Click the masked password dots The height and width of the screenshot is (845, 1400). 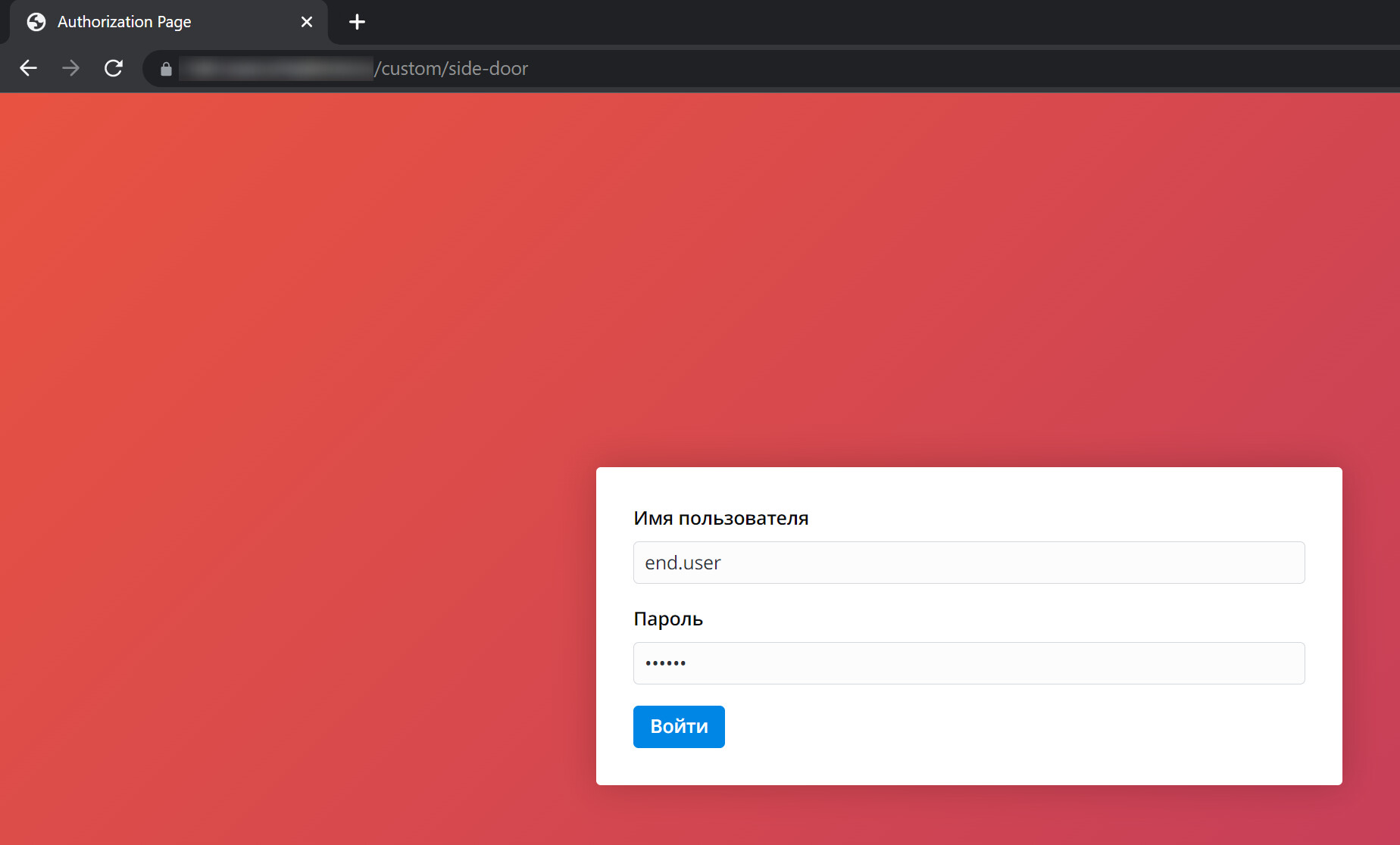pos(665,663)
